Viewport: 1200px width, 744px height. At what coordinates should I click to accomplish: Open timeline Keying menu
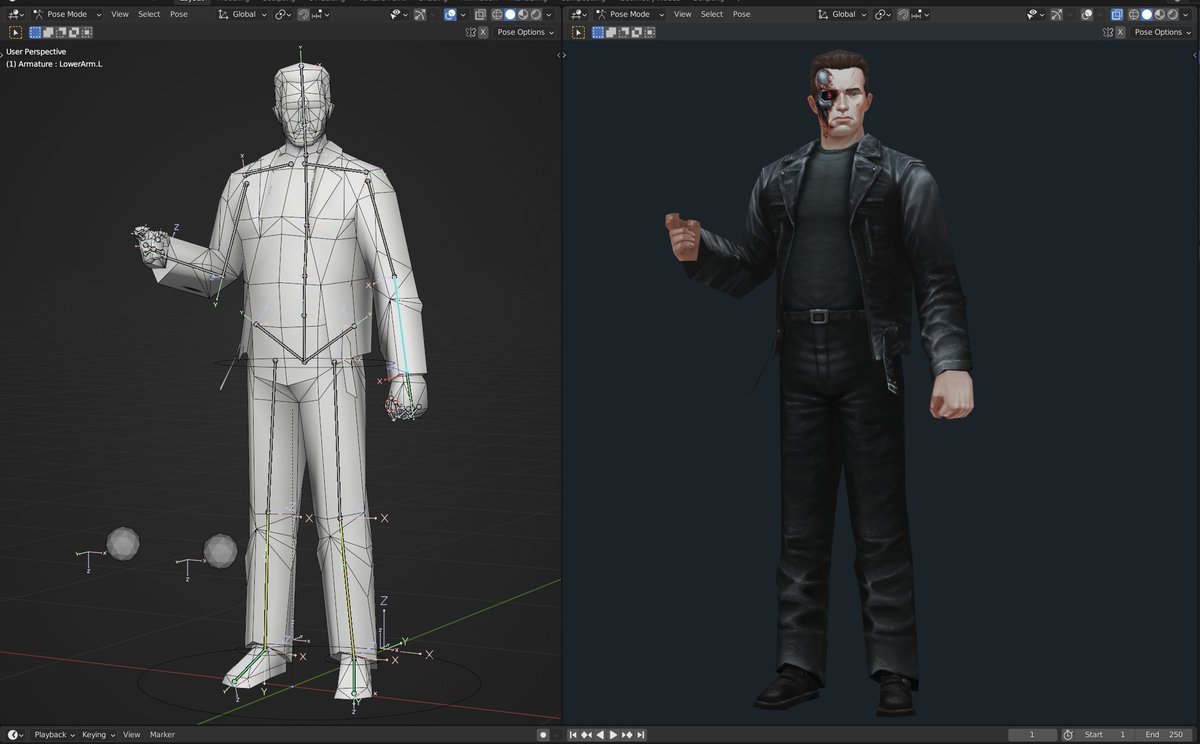[x=98, y=735]
